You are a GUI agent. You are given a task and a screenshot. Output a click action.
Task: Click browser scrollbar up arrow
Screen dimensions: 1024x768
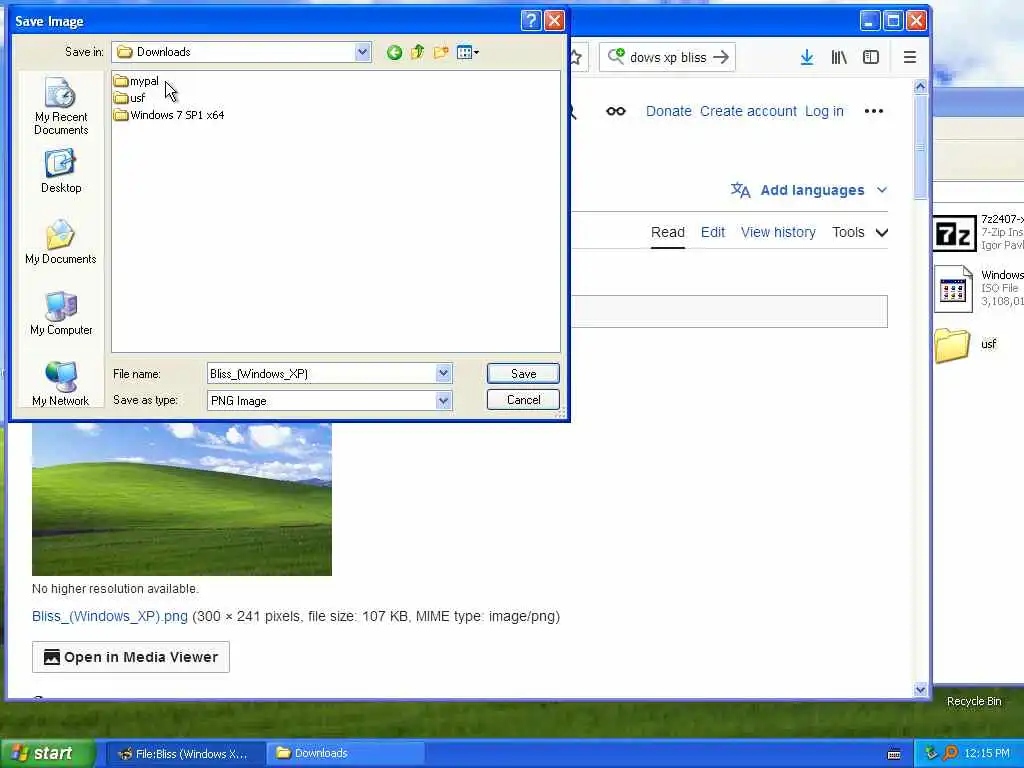(x=921, y=86)
